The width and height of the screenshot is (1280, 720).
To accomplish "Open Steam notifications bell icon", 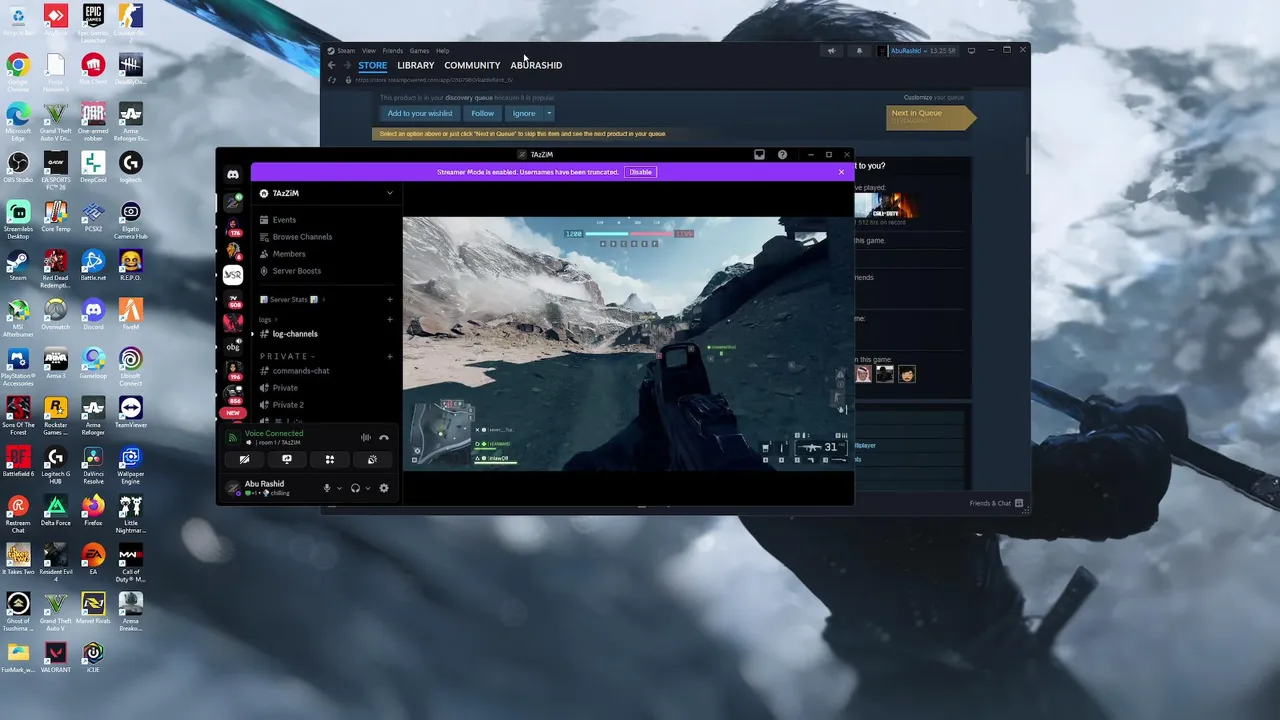I will [x=859, y=51].
